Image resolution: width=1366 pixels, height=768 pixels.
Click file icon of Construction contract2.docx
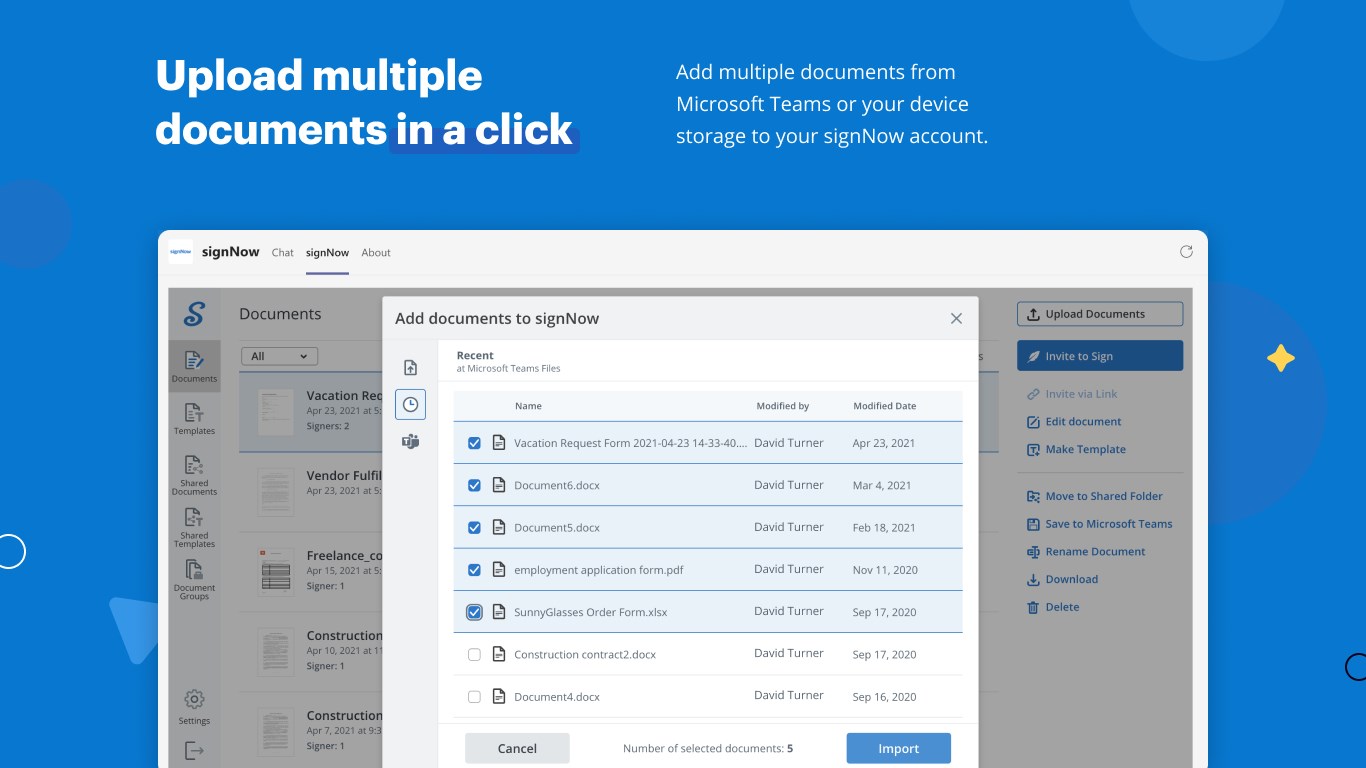click(x=499, y=654)
